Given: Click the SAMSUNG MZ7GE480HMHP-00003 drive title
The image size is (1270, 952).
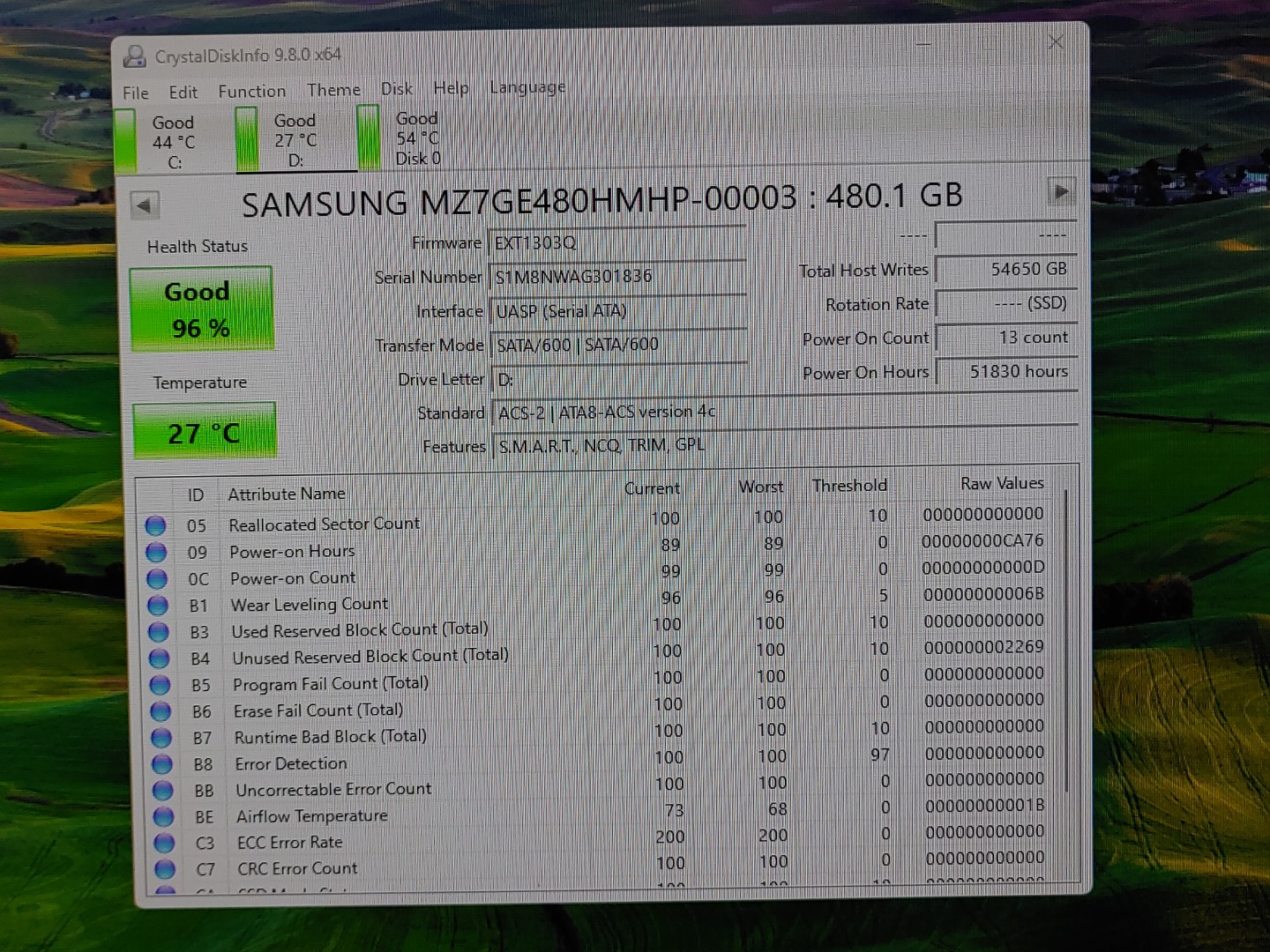Looking at the screenshot, I should point(602,199).
